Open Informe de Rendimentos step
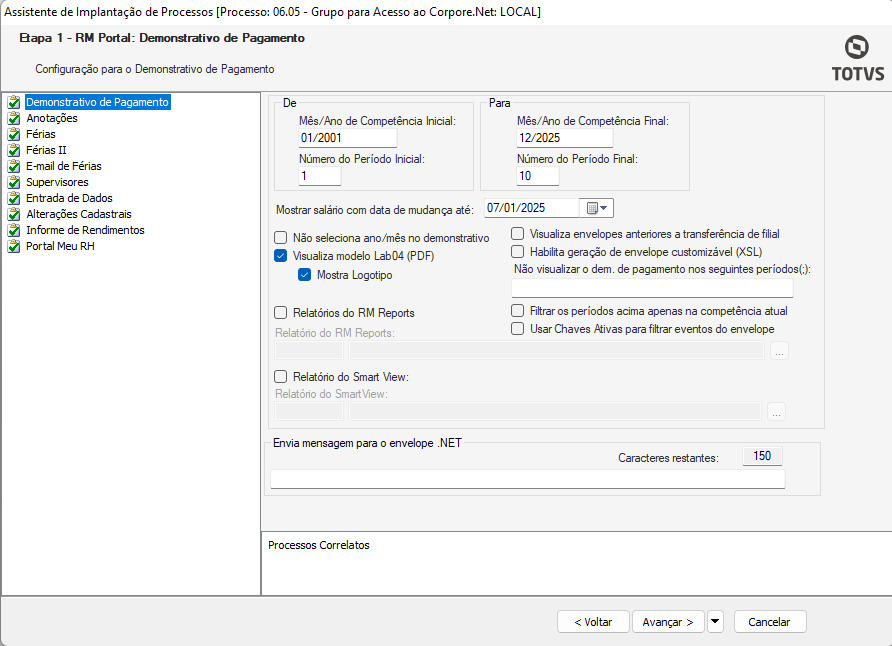Screen dimensions: 892x646 85,230
